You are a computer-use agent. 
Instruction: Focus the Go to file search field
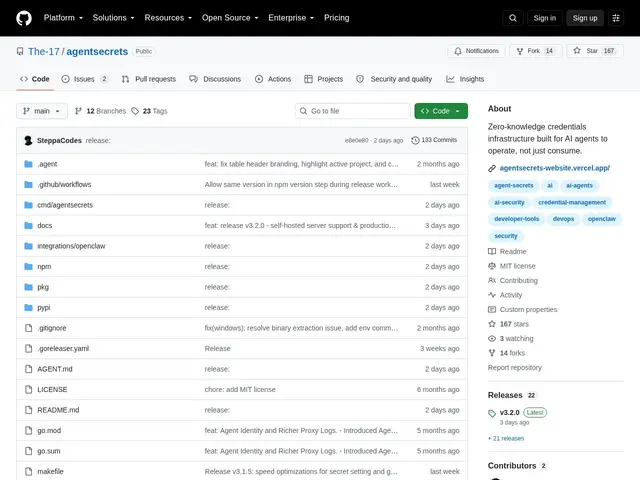point(353,111)
